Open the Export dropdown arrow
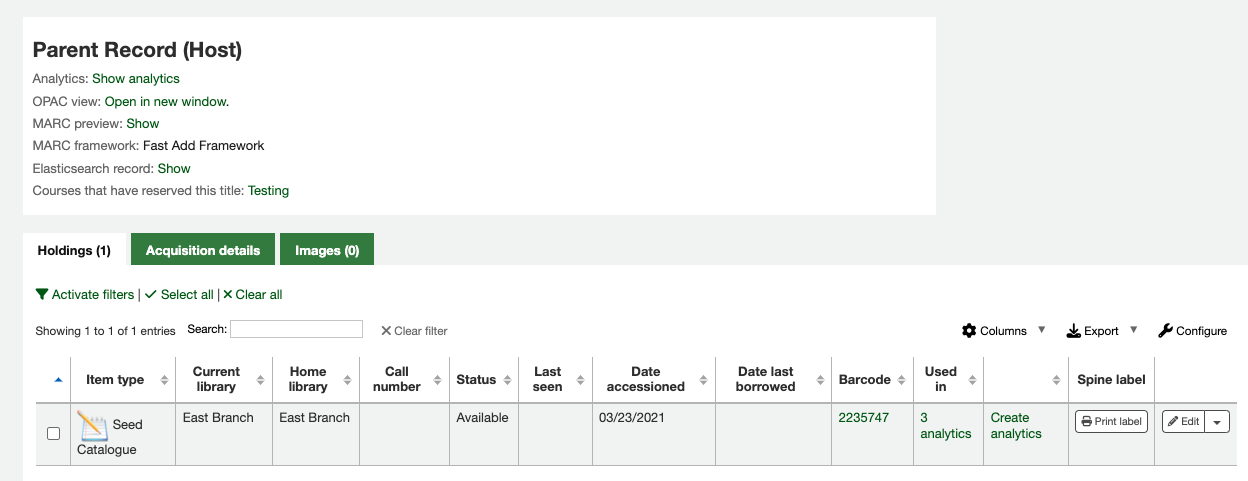The image size is (1248, 481). point(1133,330)
